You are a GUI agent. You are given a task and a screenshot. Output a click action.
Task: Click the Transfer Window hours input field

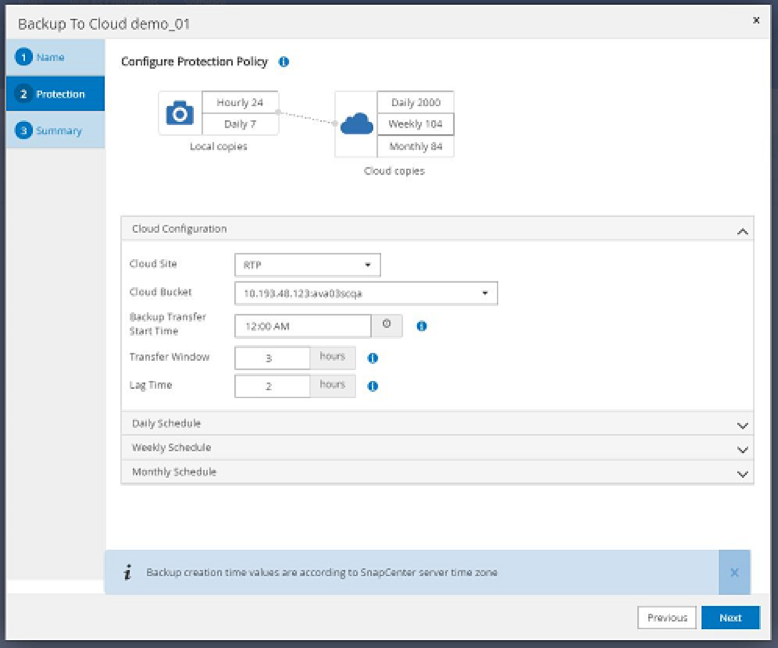[x=272, y=357]
